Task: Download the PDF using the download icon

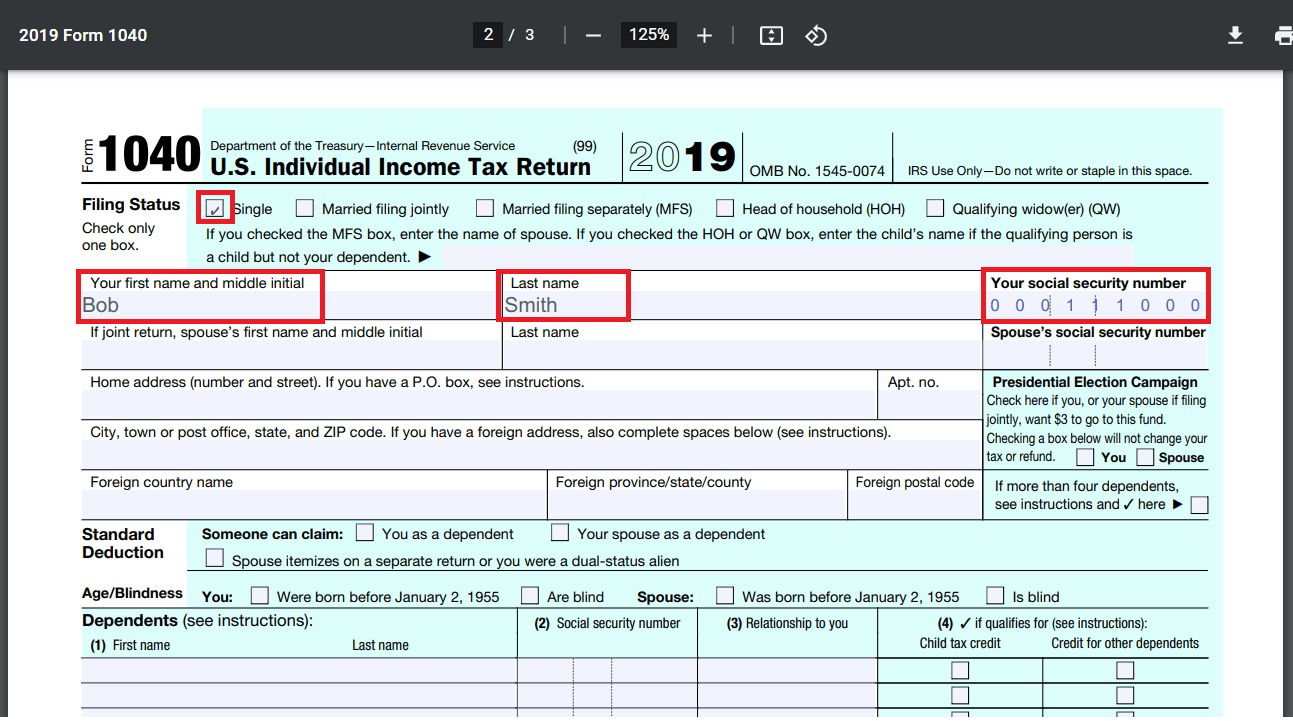Action: (1235, 35)
